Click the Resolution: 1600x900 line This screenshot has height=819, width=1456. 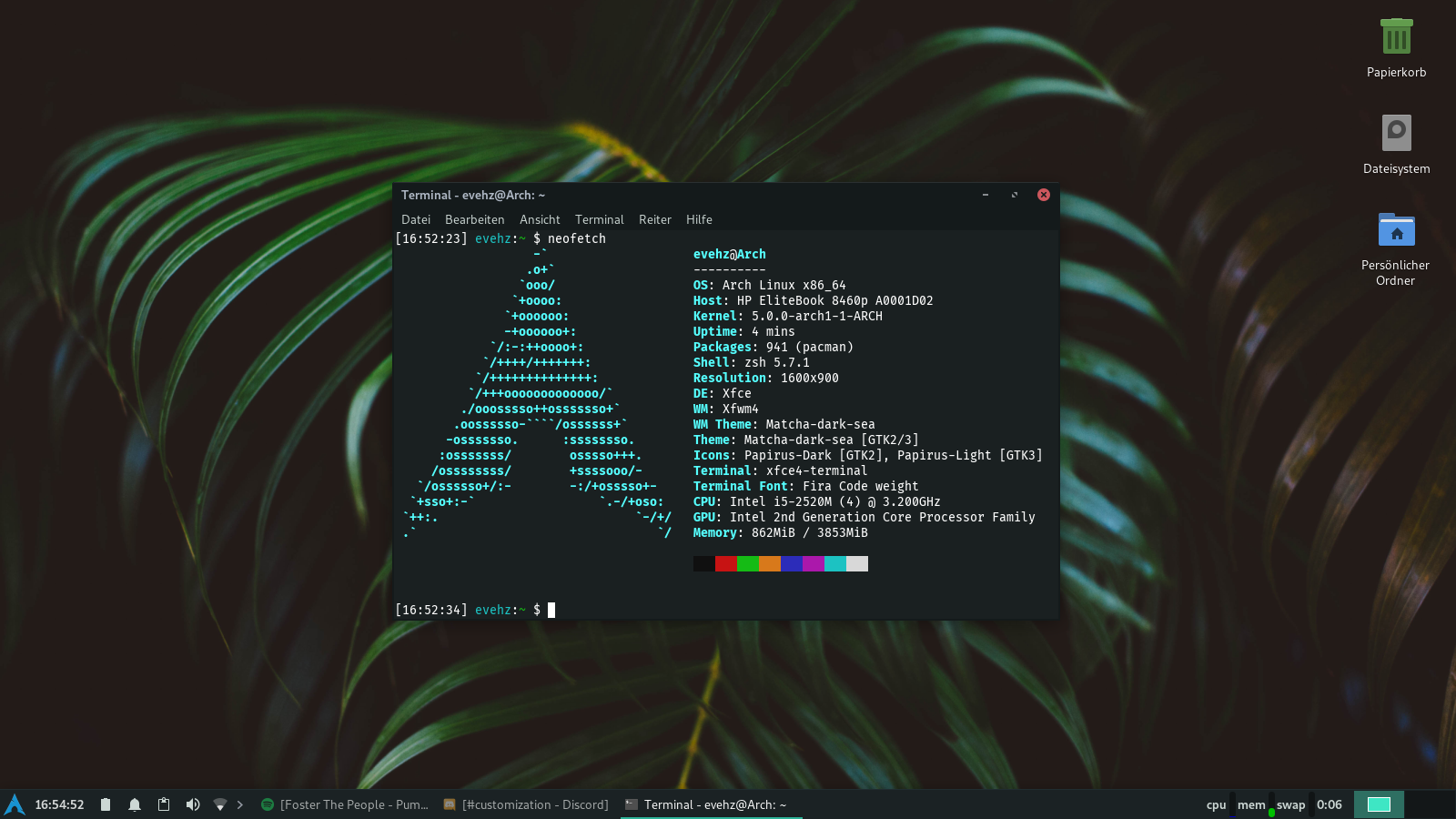click(x=766, y=378)
